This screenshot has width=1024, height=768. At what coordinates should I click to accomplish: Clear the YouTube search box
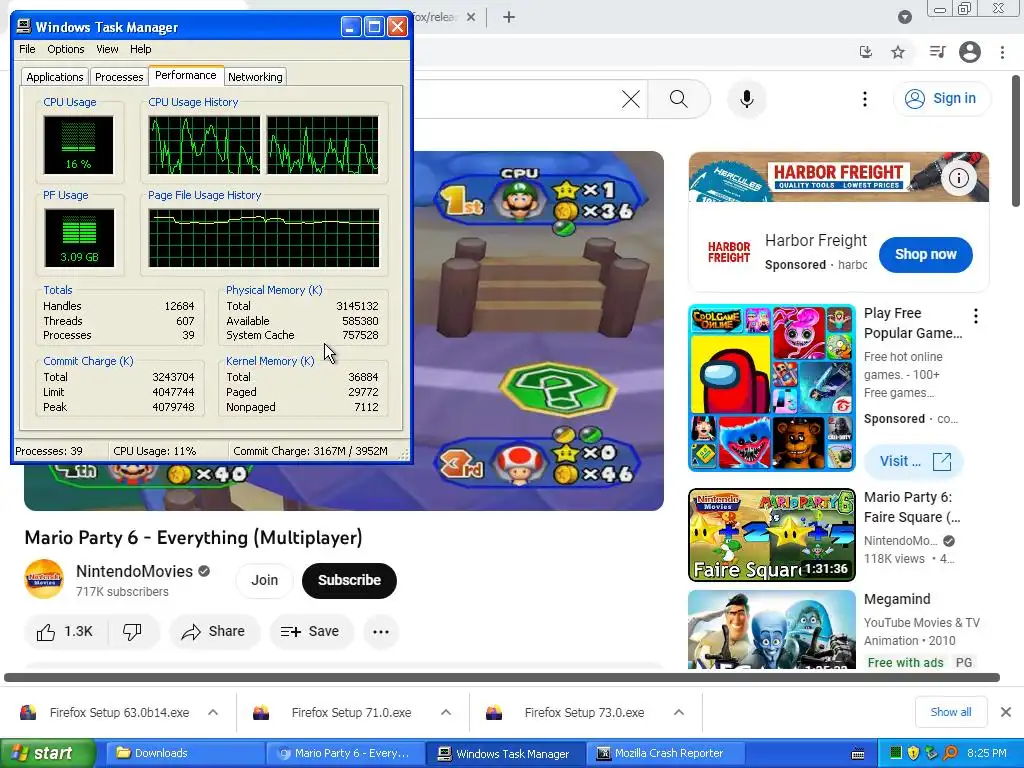(631, 99)
